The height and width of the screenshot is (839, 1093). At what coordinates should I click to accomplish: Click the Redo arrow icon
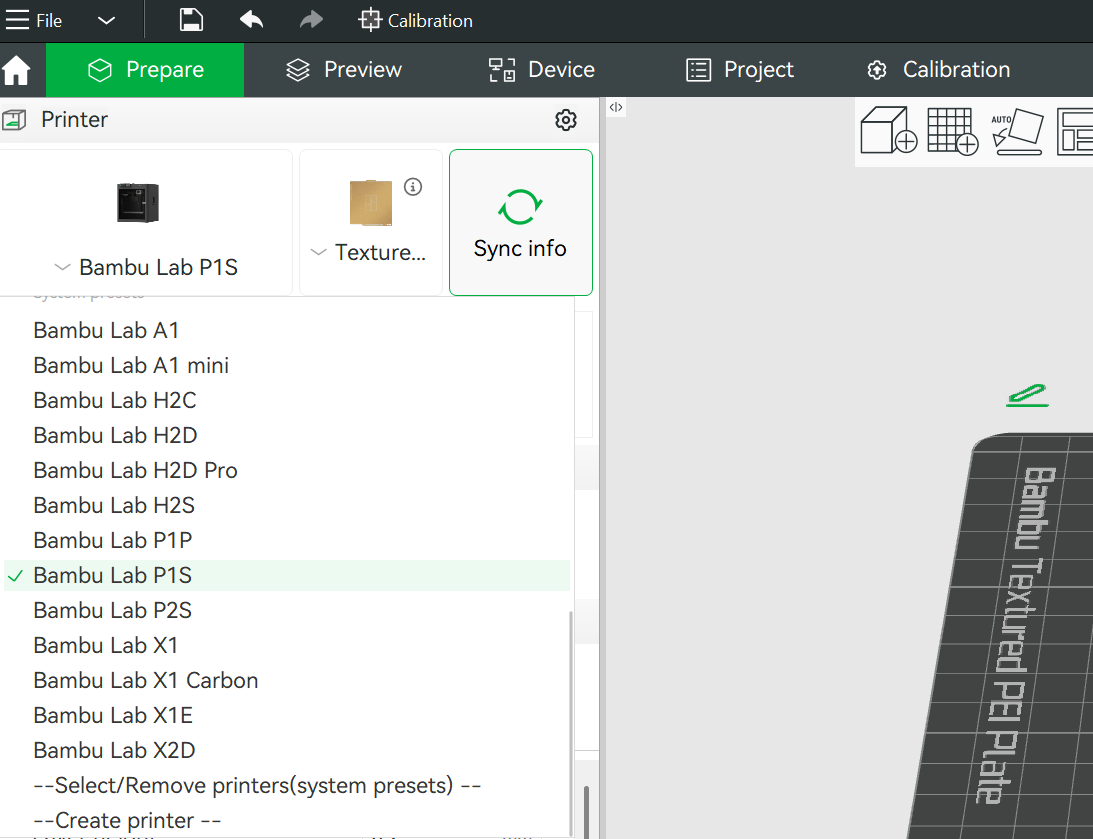click(311, 20)
